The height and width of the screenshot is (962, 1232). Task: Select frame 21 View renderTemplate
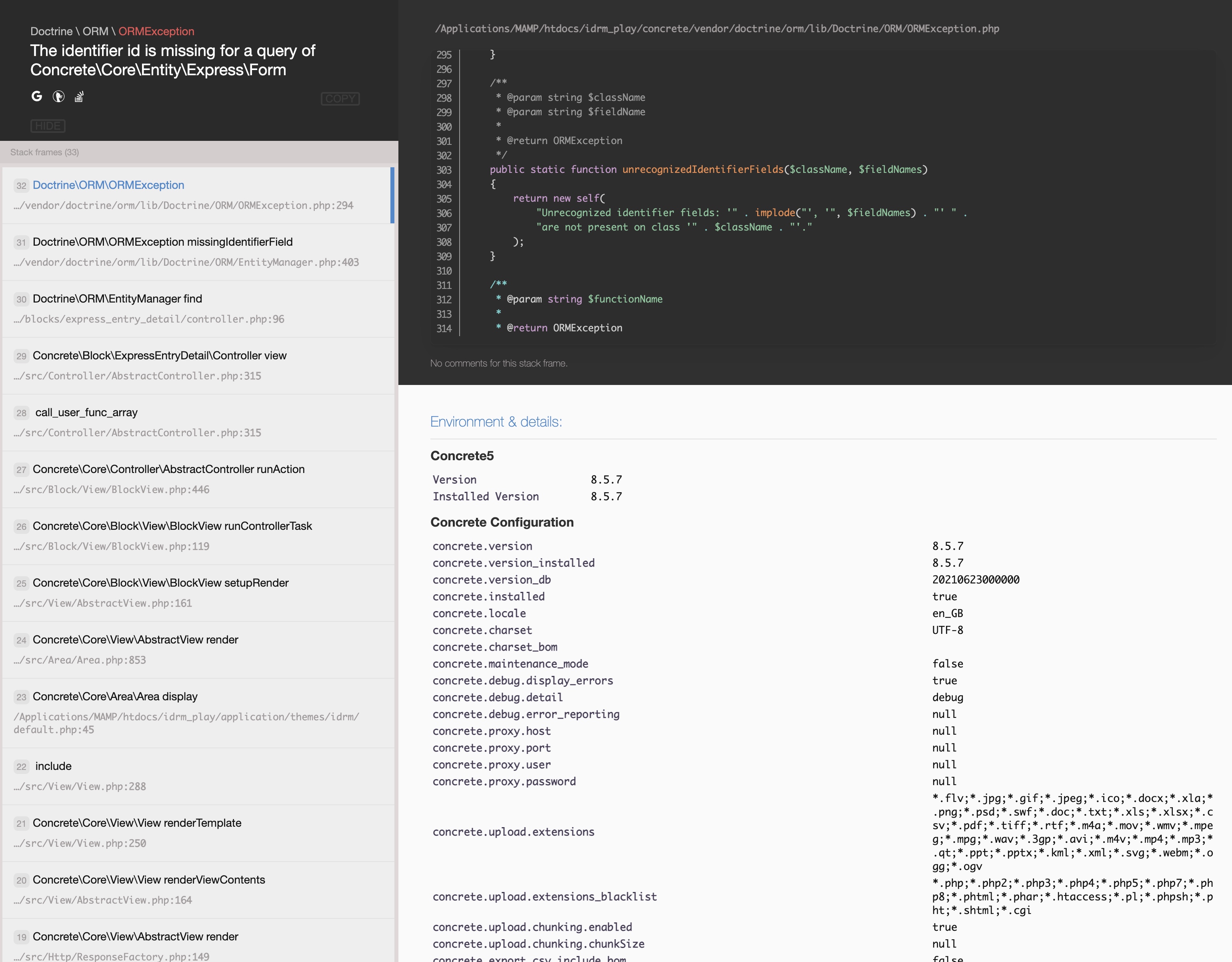coord(198,834)
